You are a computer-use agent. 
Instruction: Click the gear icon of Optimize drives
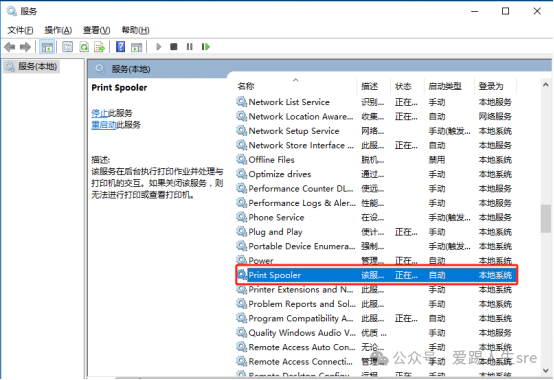point(241,174)
